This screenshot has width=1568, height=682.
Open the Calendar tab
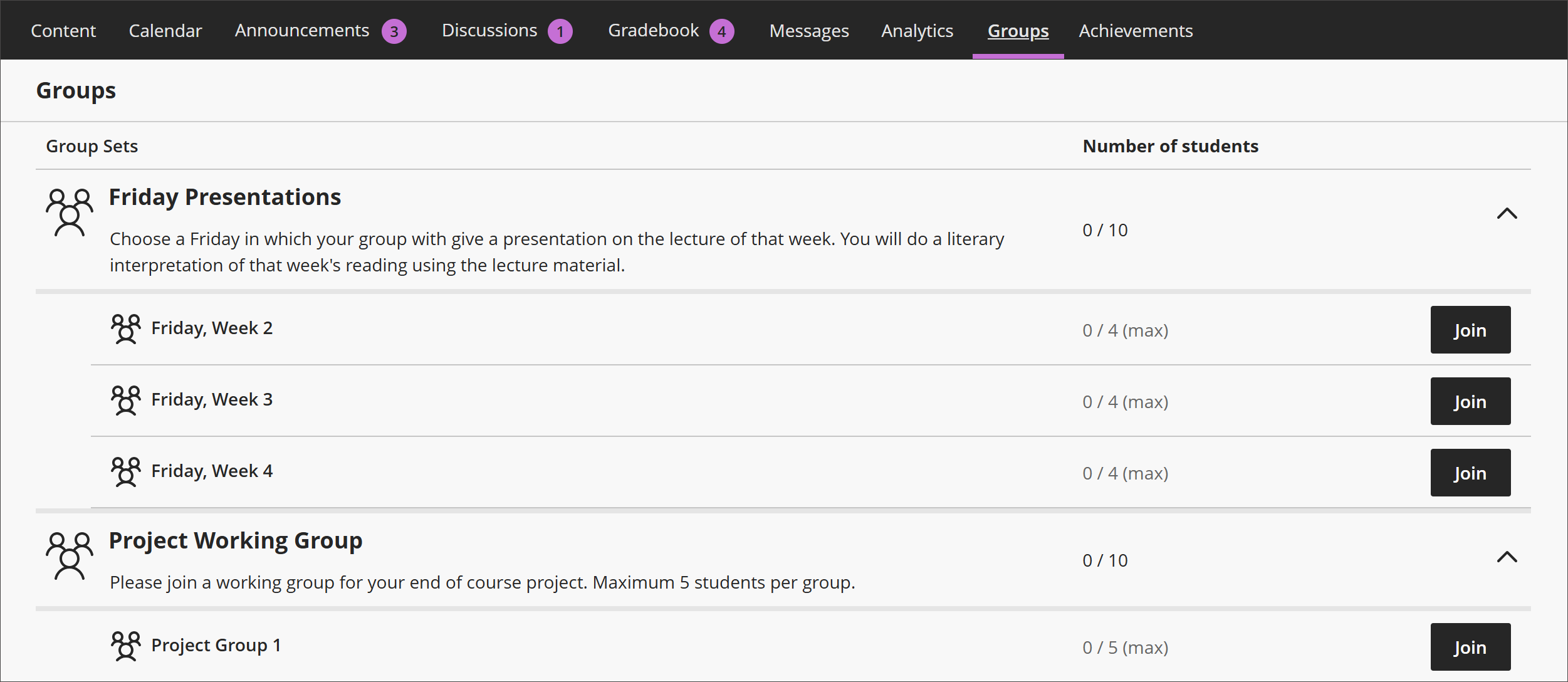(165, 31)
